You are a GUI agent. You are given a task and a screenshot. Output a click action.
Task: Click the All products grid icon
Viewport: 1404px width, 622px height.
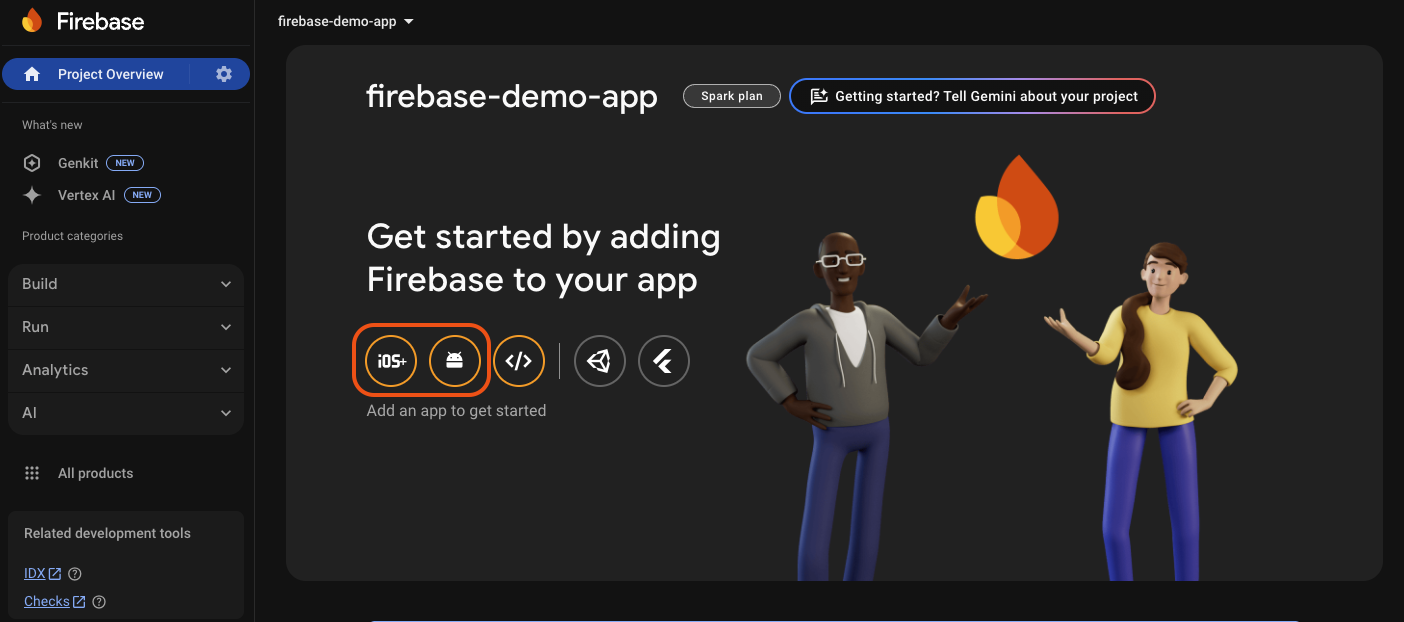click(32, 473)
